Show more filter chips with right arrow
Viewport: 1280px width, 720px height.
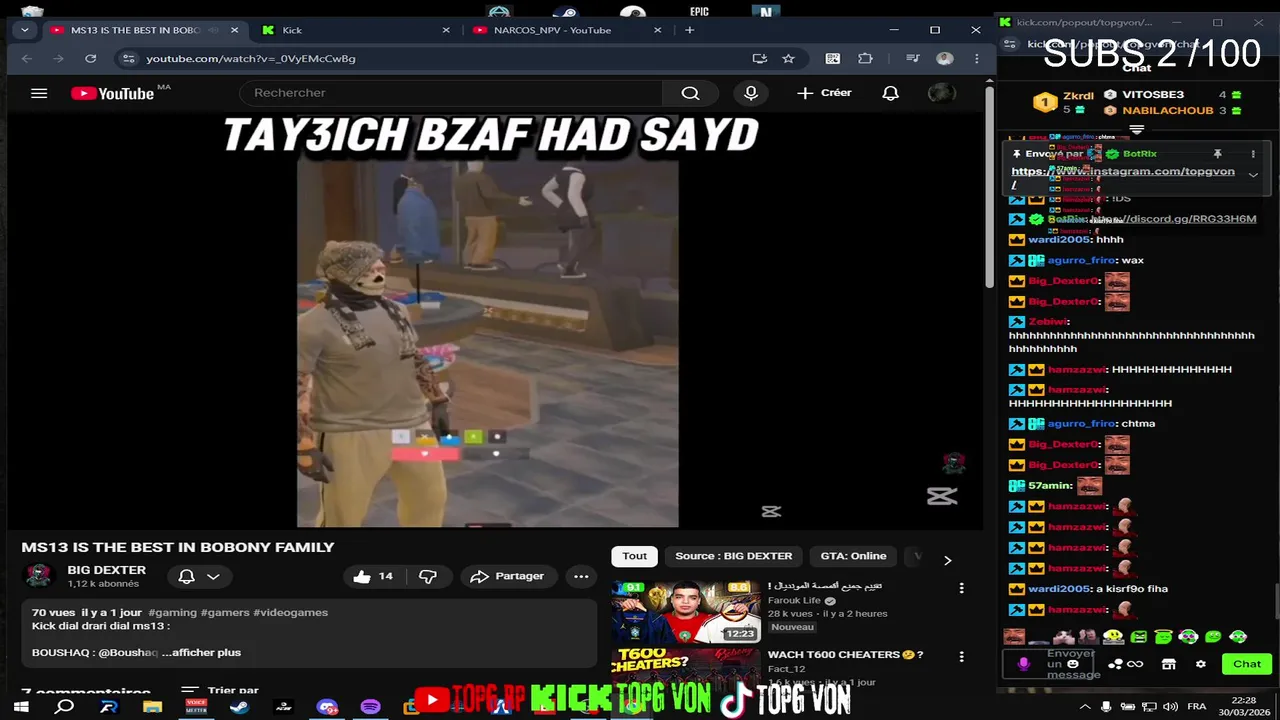(x=947, y=560)
